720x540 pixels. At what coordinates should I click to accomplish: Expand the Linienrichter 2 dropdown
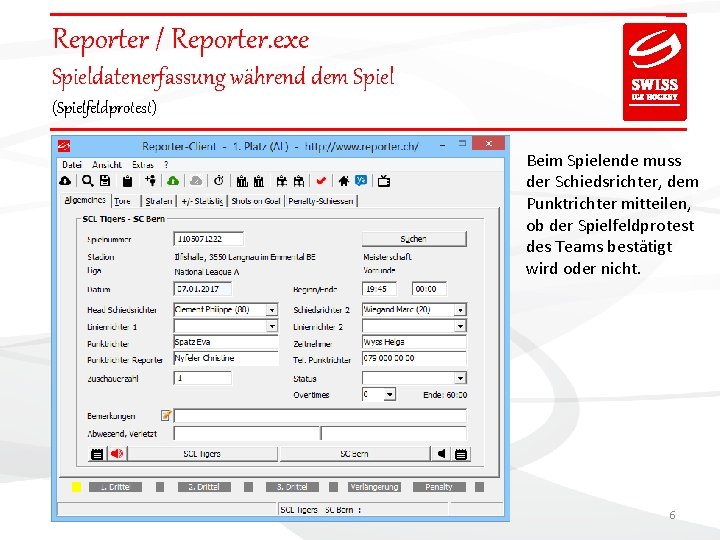(x=460, y=326)
